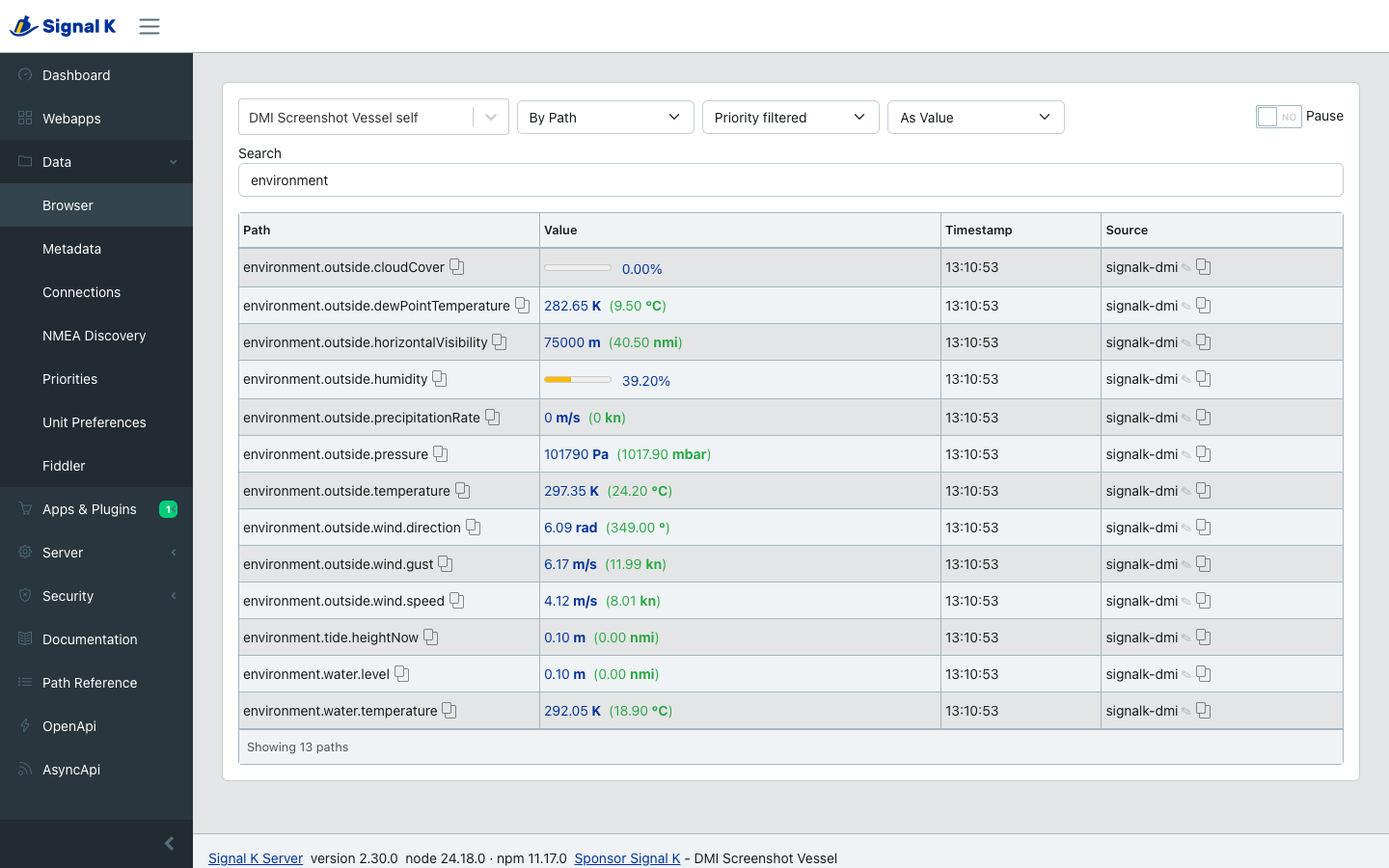This screenshot has height=868, width=1389.
Task: Collapse the sidebar with the bottom arrow icon
Action: tap(169, 844)
